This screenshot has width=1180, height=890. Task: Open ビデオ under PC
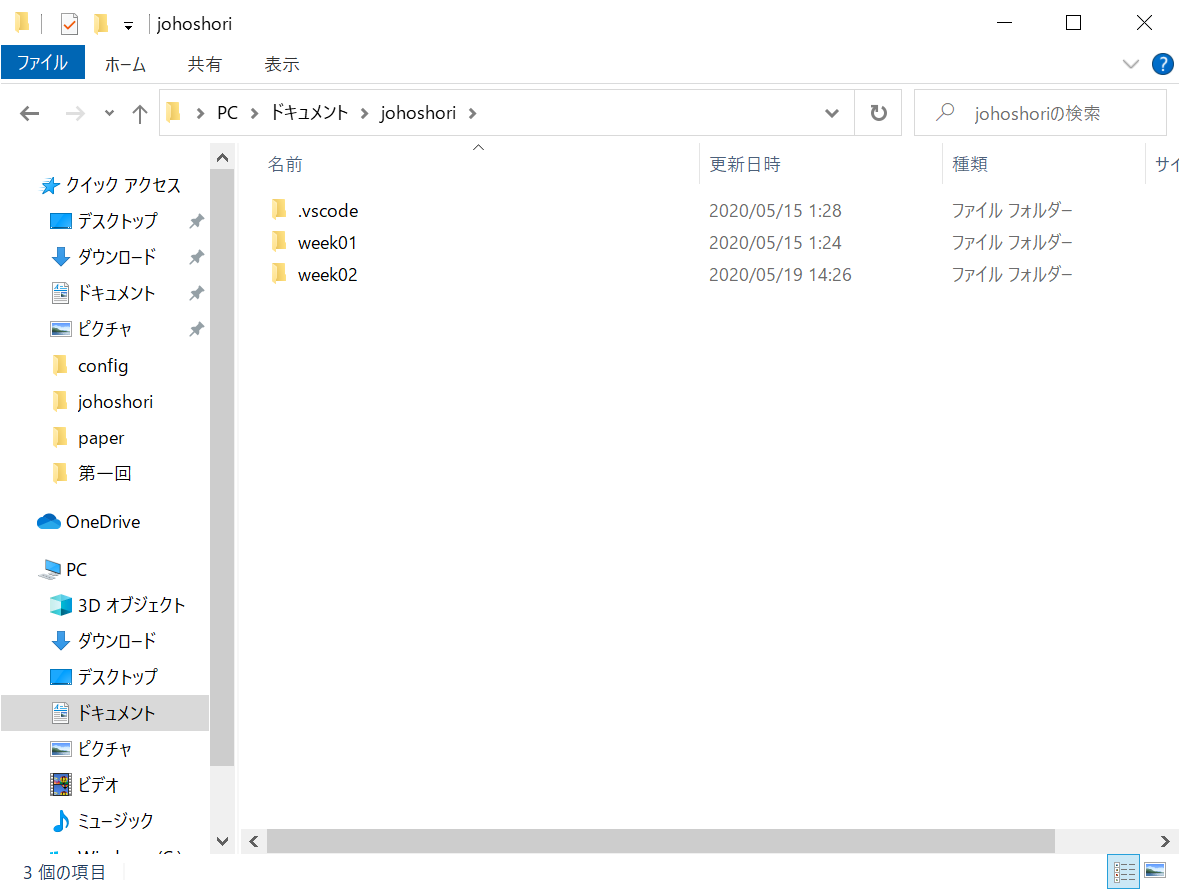[98, 785]
